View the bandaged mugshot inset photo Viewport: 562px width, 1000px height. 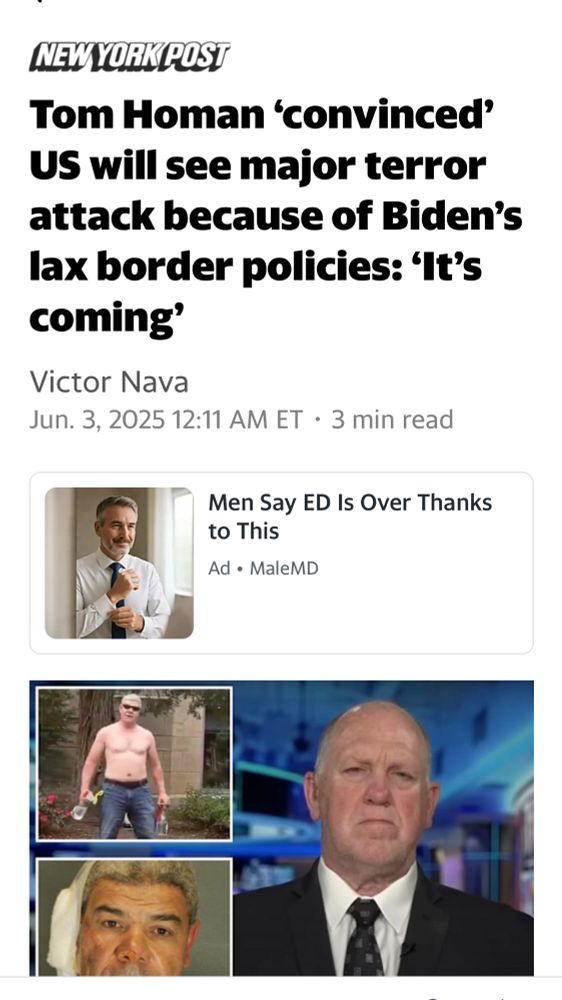pyautogui.click(x=134, y=917)
